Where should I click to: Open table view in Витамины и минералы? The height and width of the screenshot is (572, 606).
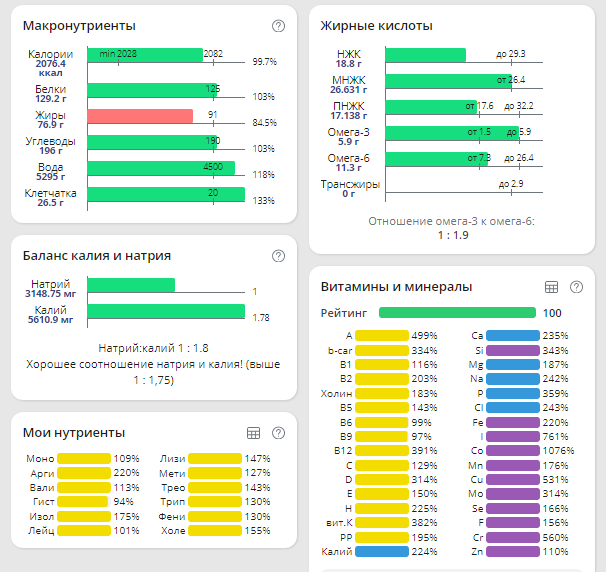tap(551, 287)
